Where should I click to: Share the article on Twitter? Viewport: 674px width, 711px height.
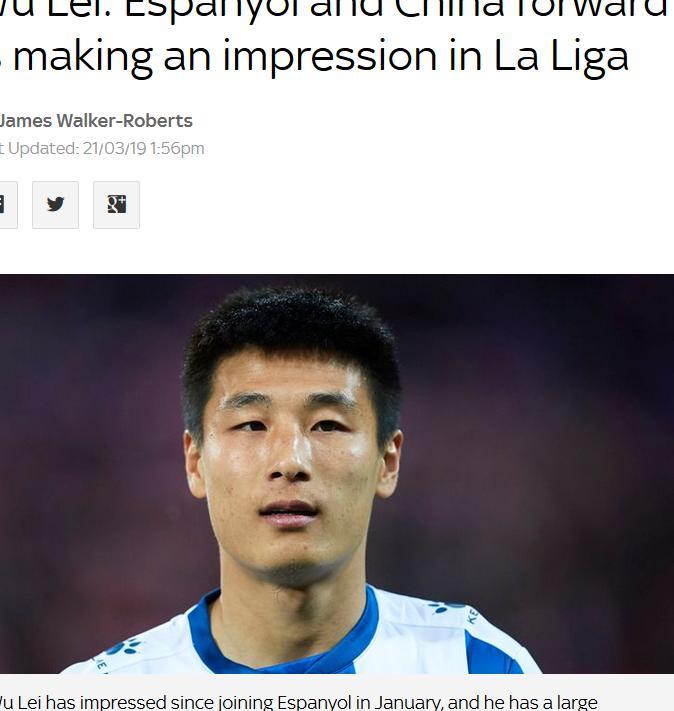[55, 205]
